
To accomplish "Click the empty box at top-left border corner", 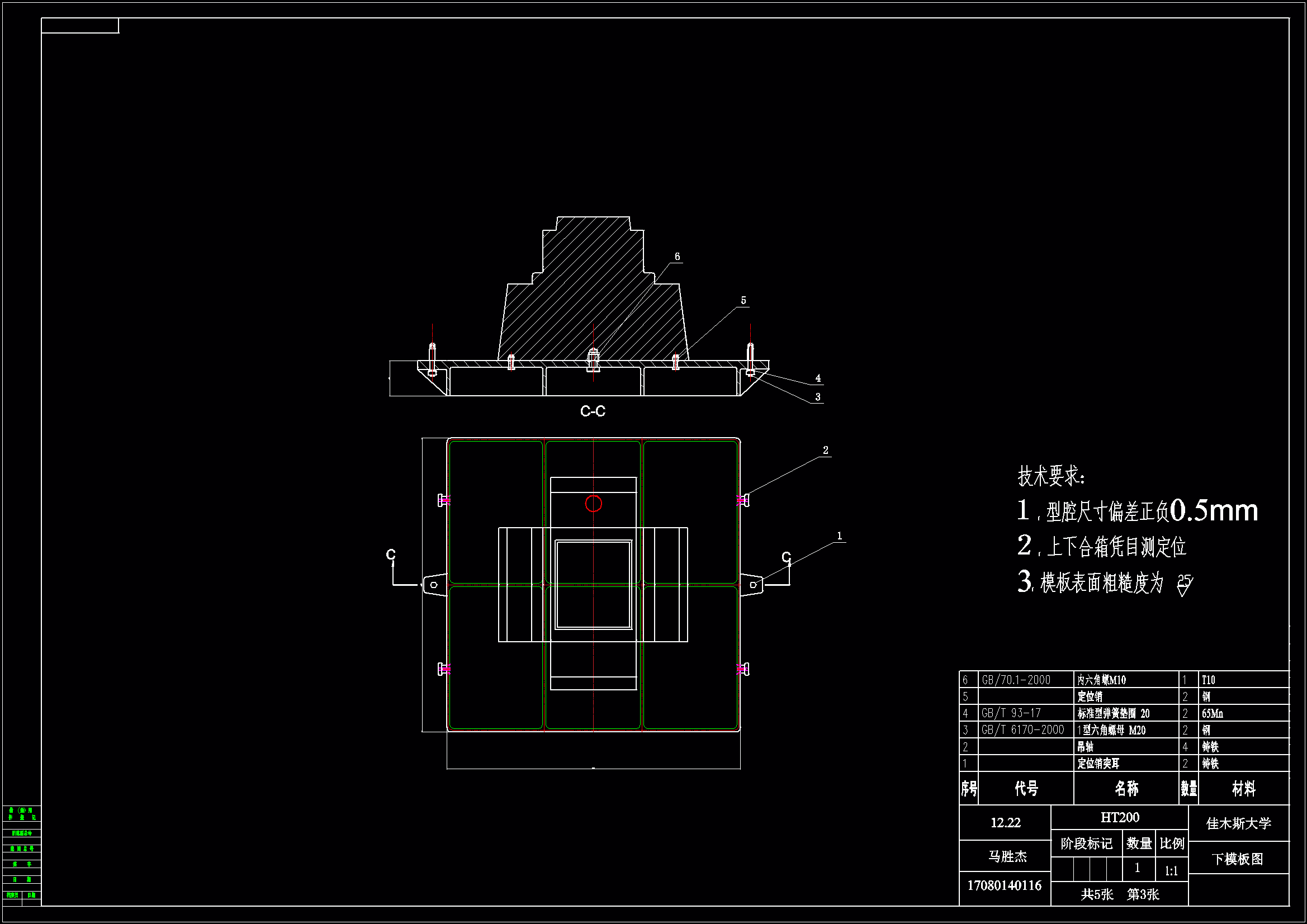I will tap(80, 26).
